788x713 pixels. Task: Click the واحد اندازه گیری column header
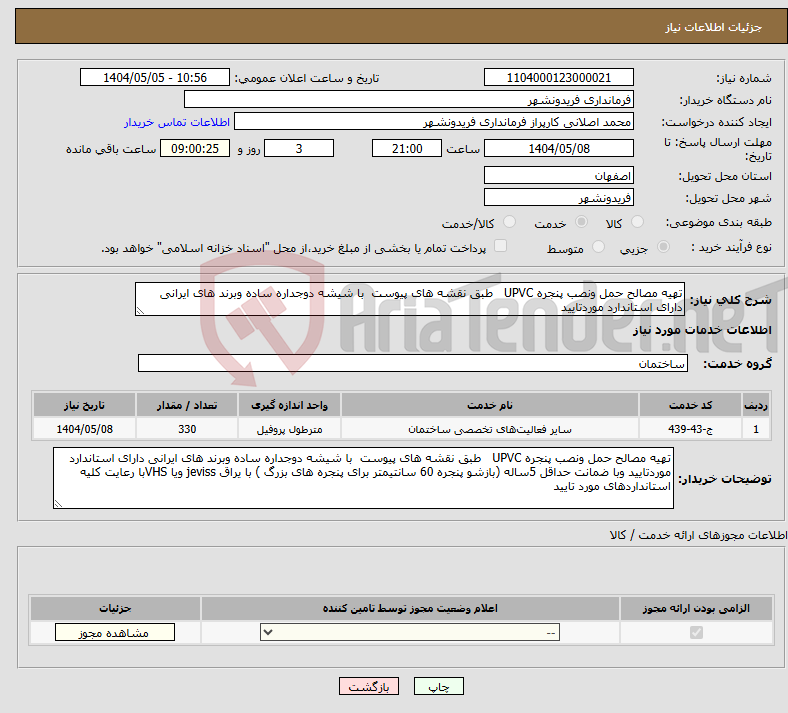point(289,405)
